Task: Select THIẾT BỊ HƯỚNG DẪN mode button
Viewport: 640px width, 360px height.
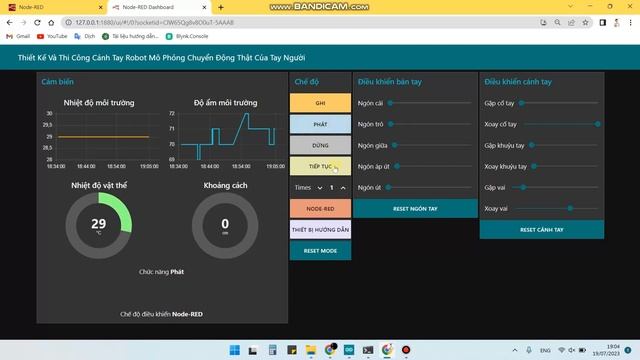Action: 320,230
